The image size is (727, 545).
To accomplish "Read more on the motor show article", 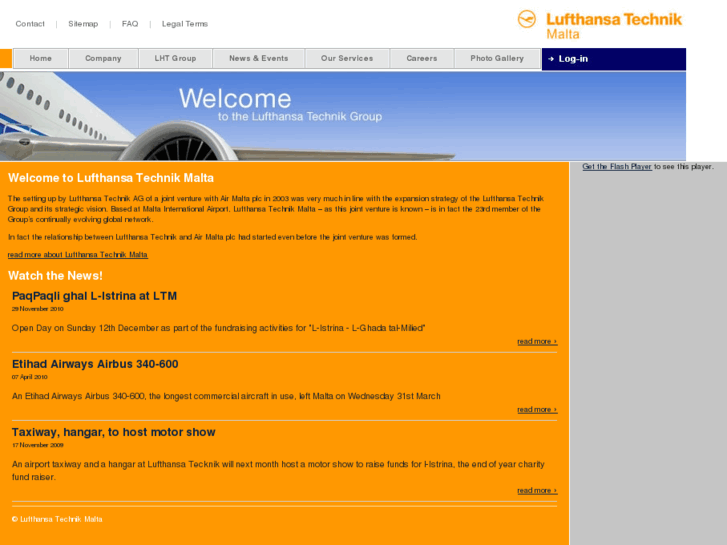I will 537,490.
